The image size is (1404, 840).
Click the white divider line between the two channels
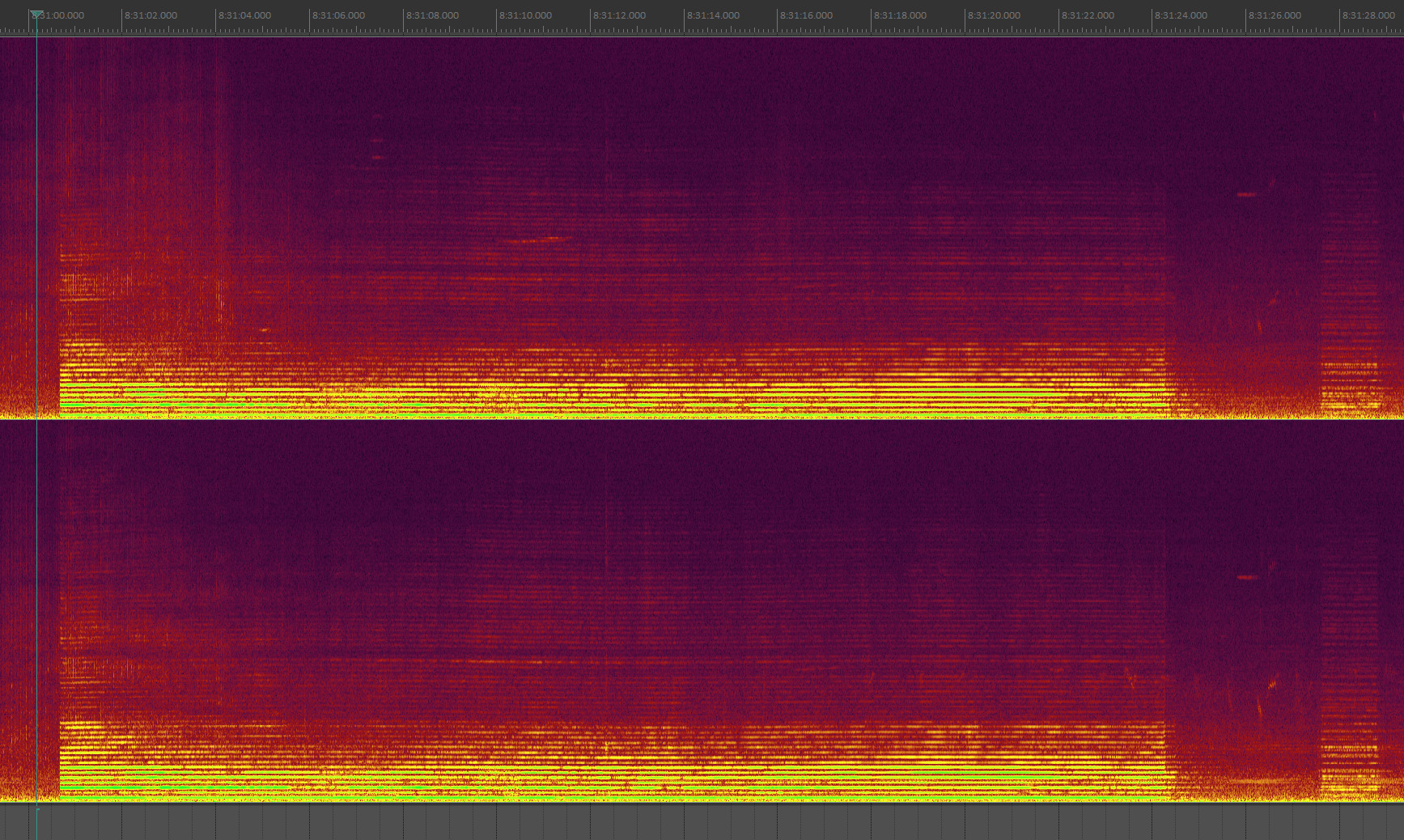click(702, 419)
